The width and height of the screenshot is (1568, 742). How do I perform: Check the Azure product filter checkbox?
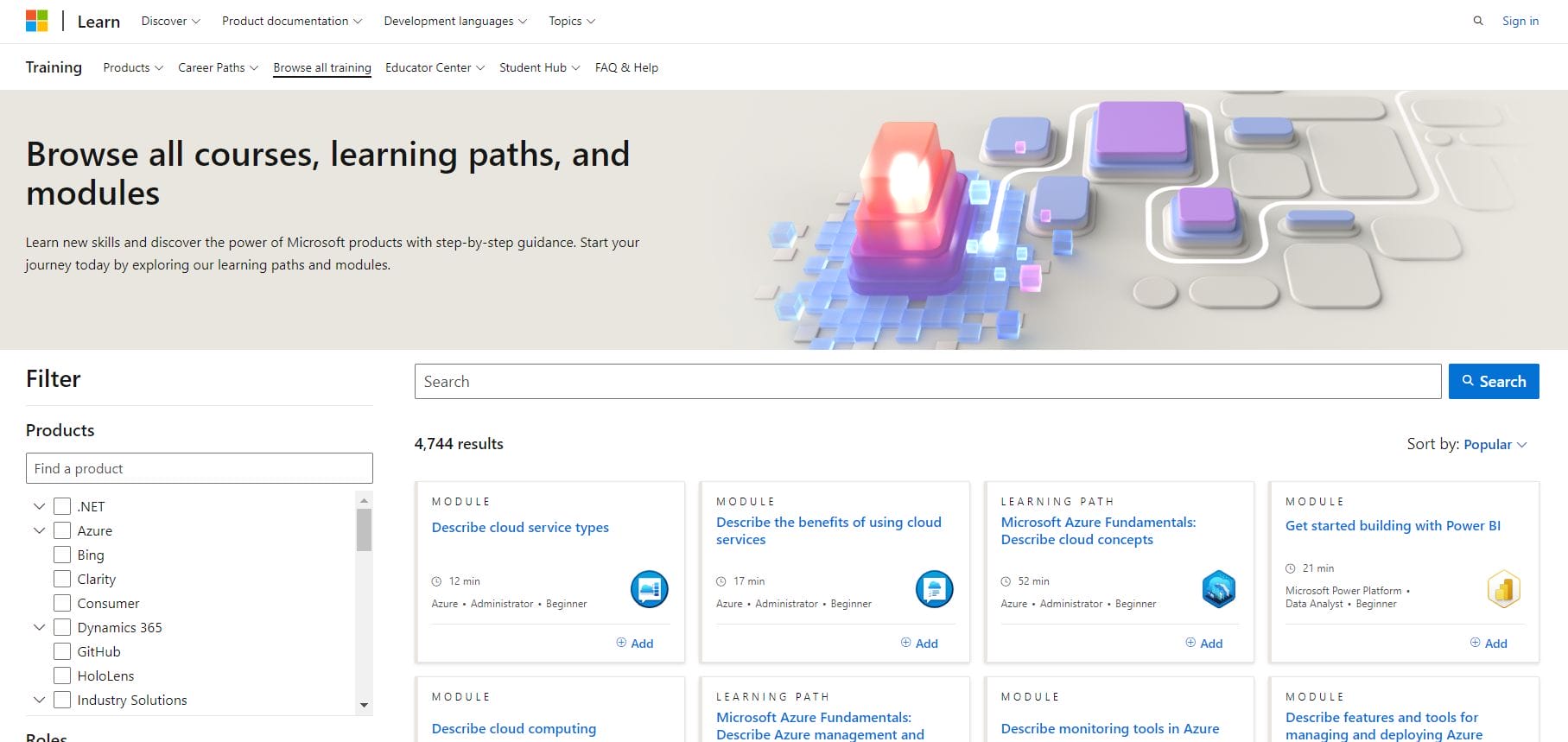pos(62,530)
